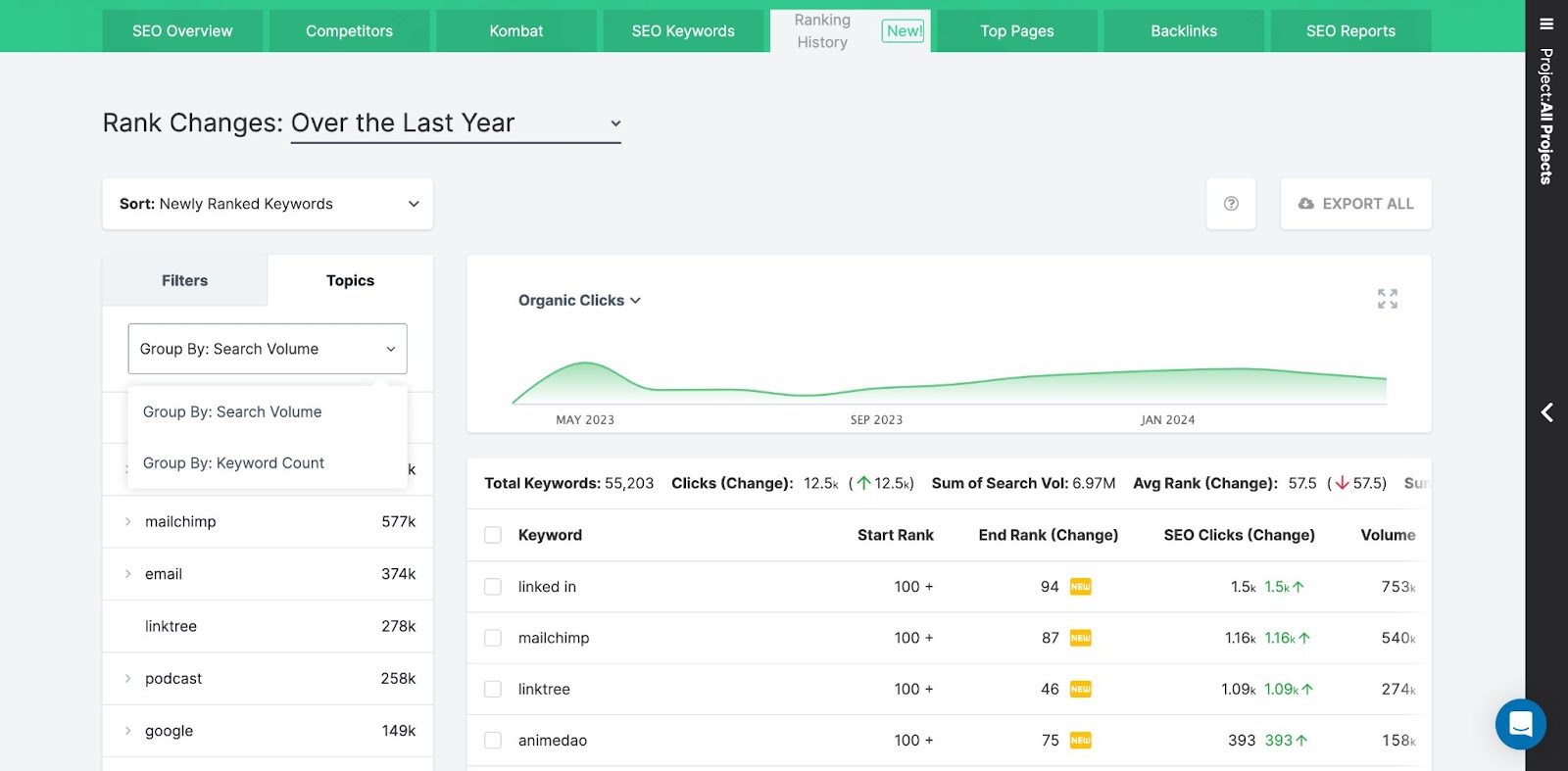
Task: Click the red down arrow next to Avg Rank 57.5
Action: tap(1342, 483)
